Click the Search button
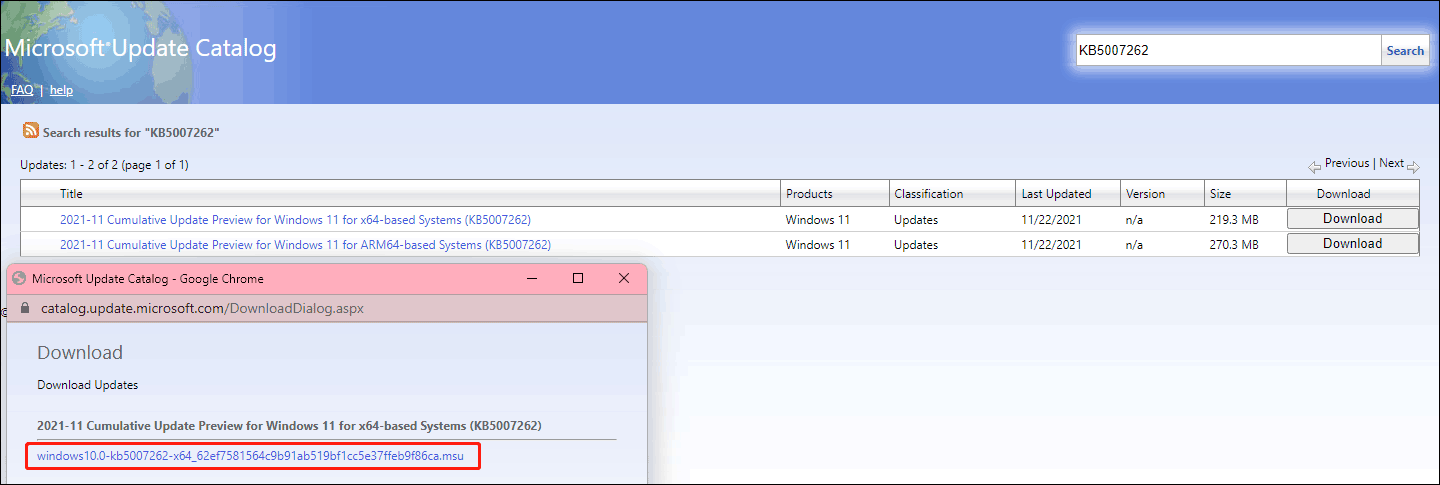Screen dimensions: 1440x485 tap(1405, 51)
